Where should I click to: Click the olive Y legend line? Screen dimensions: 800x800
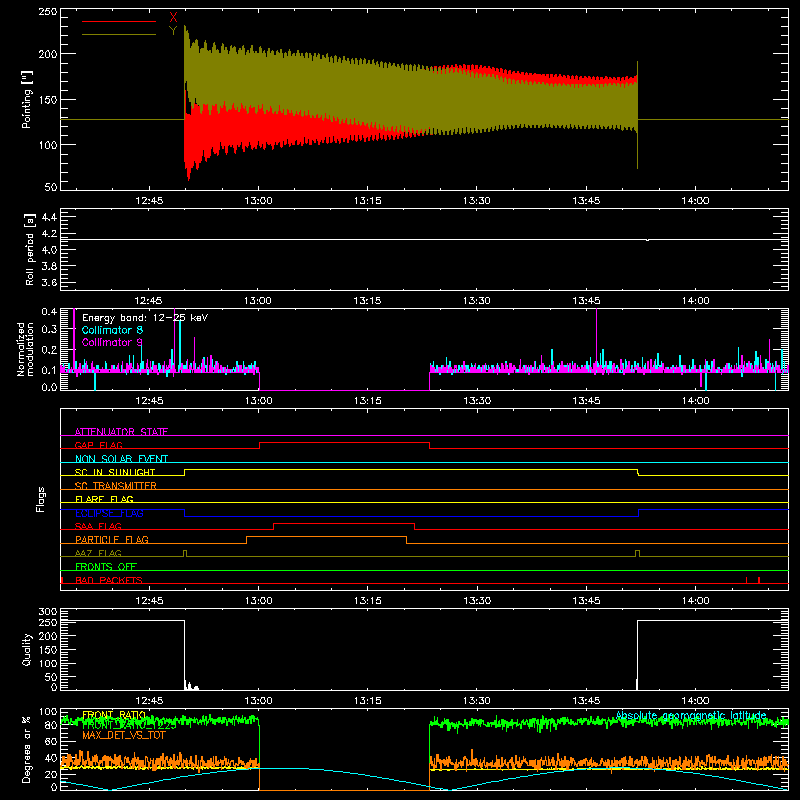tap(119, 35)
